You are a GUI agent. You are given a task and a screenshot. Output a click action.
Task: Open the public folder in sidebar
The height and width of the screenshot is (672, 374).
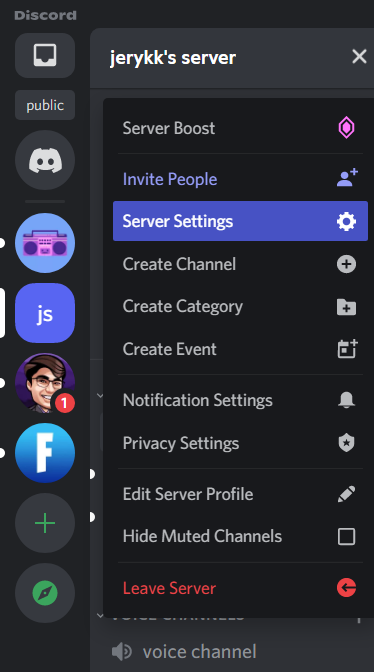tap(45, 105)
